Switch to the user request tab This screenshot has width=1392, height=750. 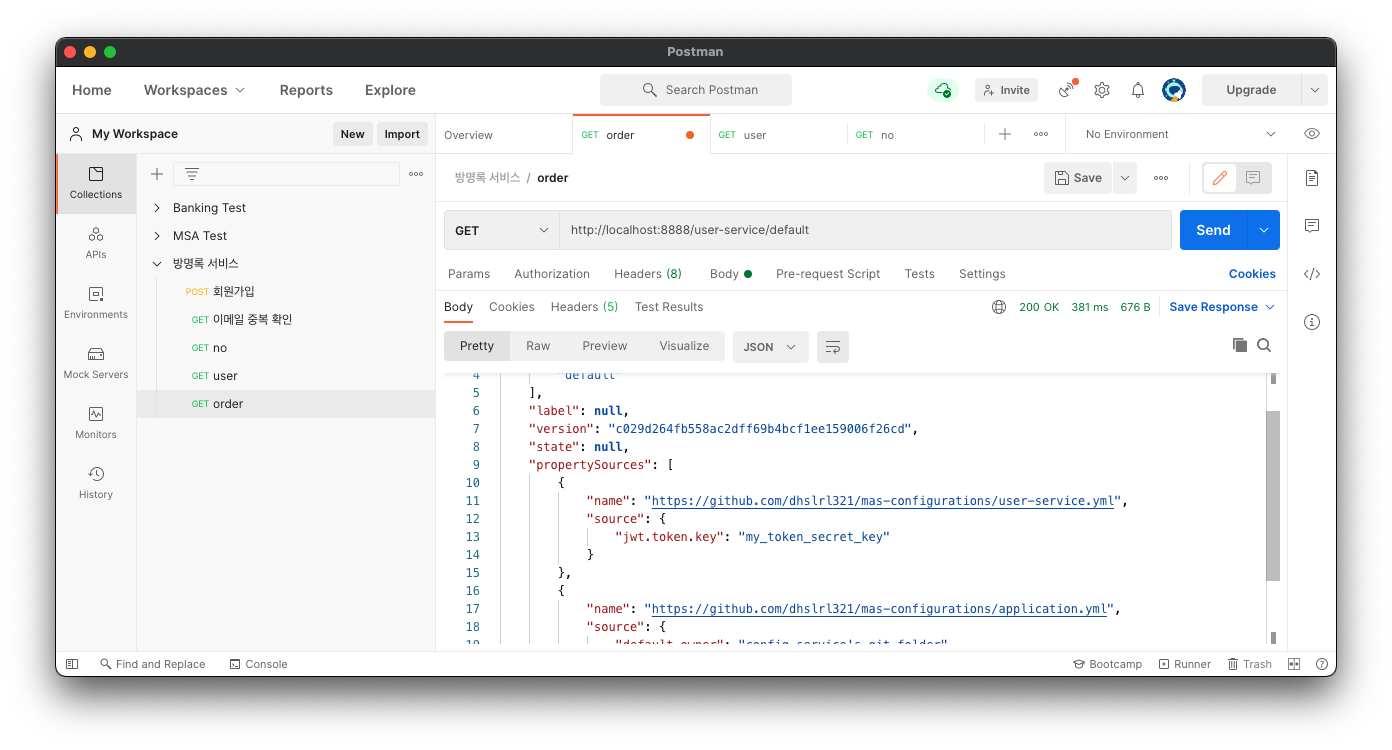tap(779, 135)
